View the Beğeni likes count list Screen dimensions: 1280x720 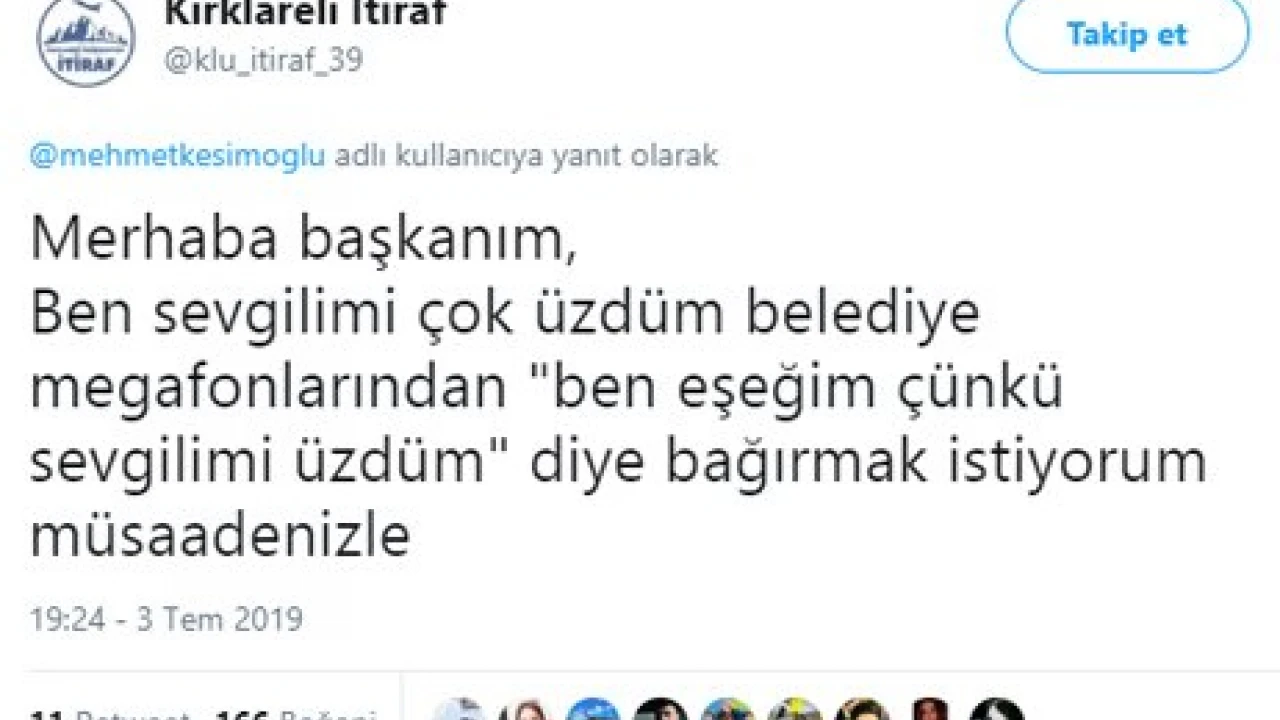270,714
